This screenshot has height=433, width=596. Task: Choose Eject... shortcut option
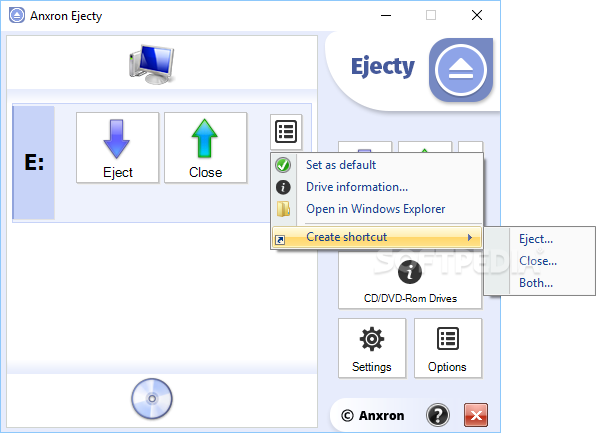coord(536,239)
